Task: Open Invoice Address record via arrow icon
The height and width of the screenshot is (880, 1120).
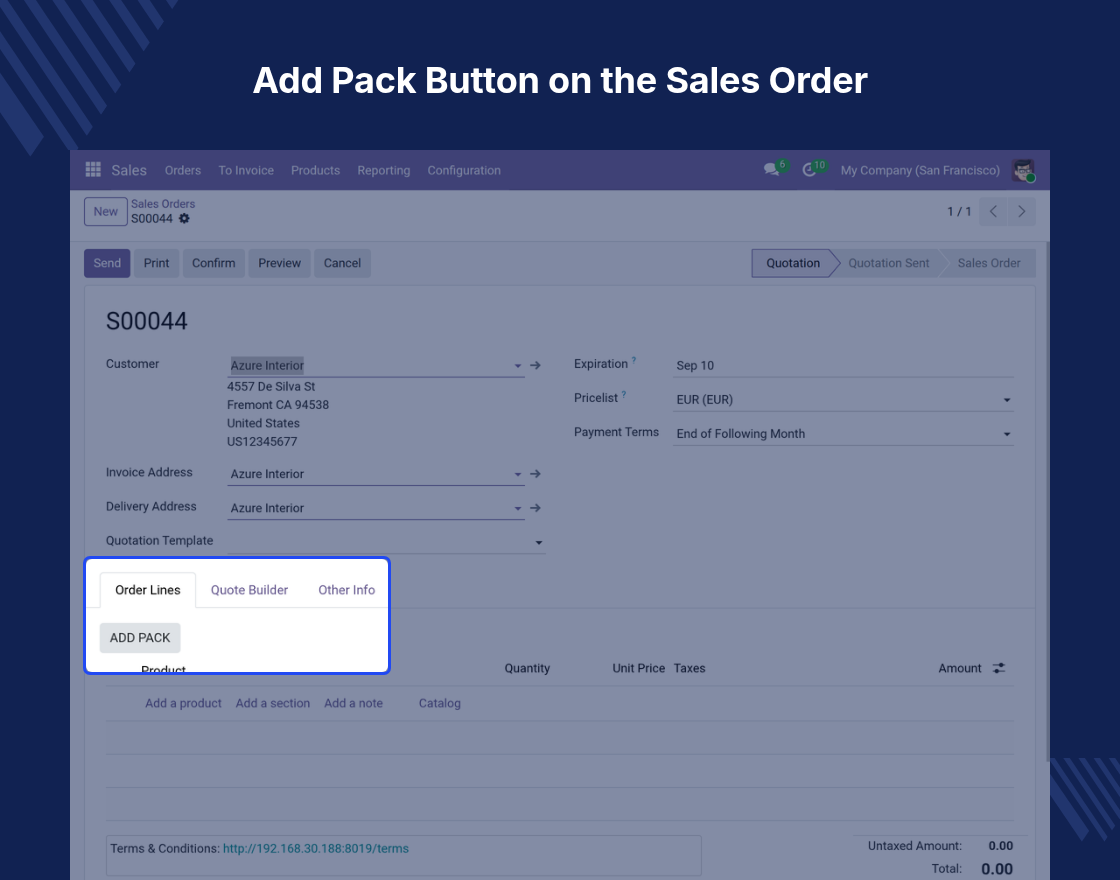Action: click(x=535, y=474)
